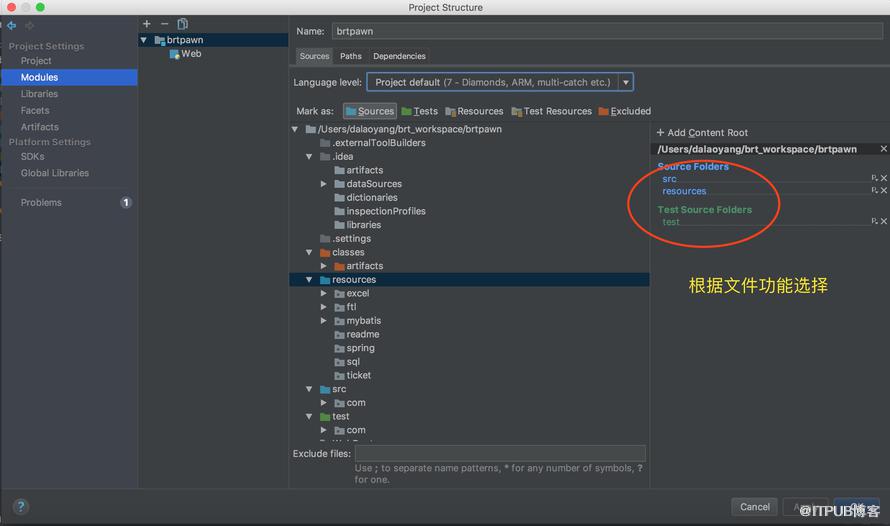Screen dimensions: 890x526
Task: Remove the brtpawn content root
Action: (x=883, y=149)
